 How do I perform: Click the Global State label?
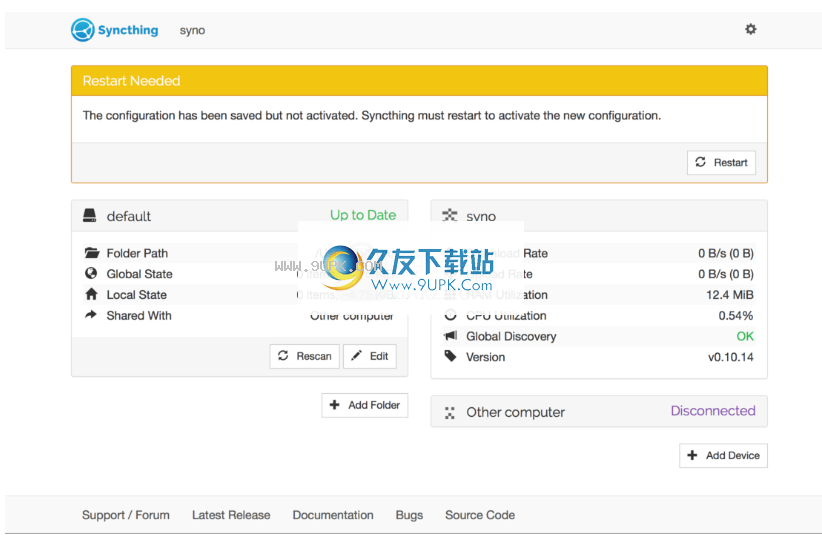[139, 274]
